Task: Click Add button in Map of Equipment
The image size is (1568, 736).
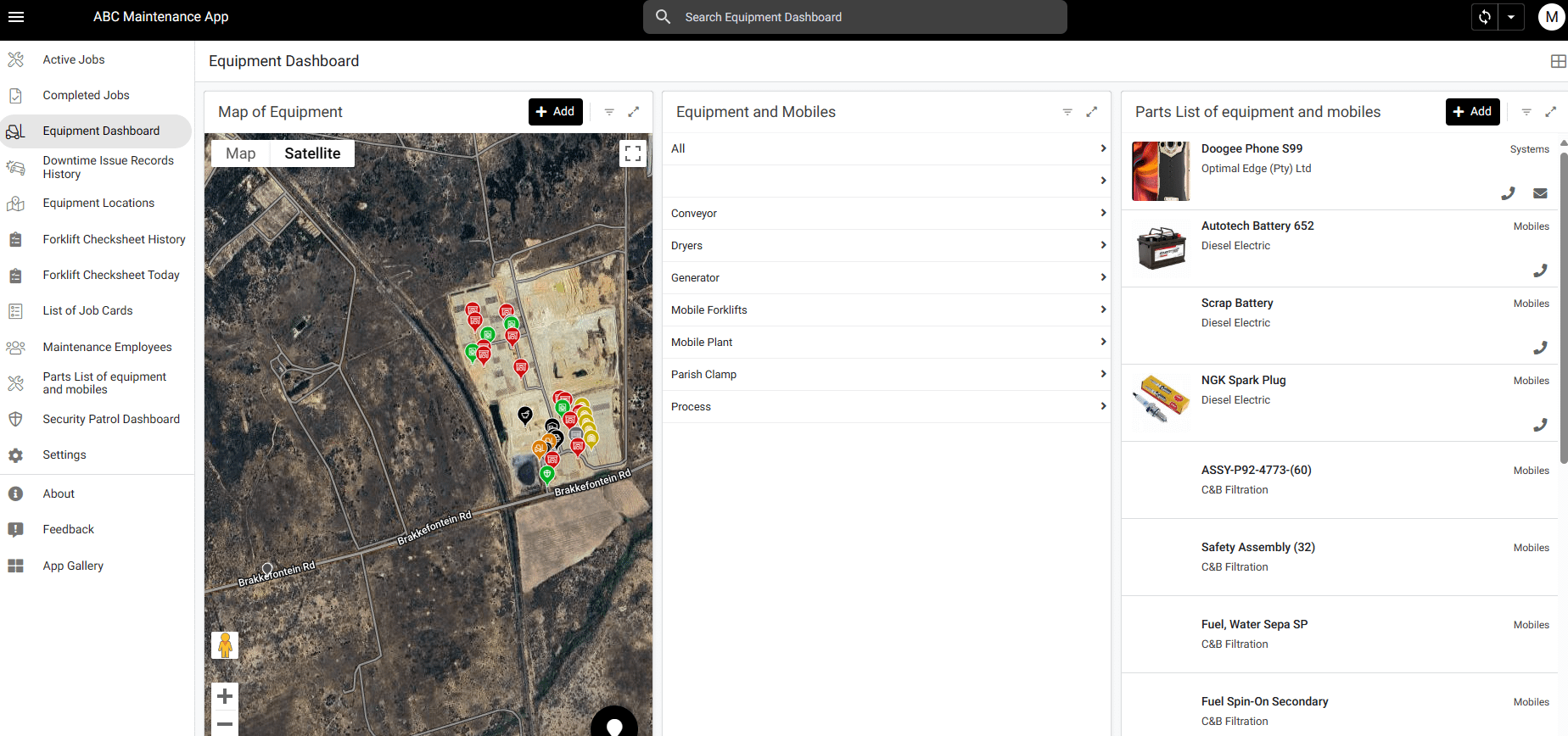Action: 556,112
